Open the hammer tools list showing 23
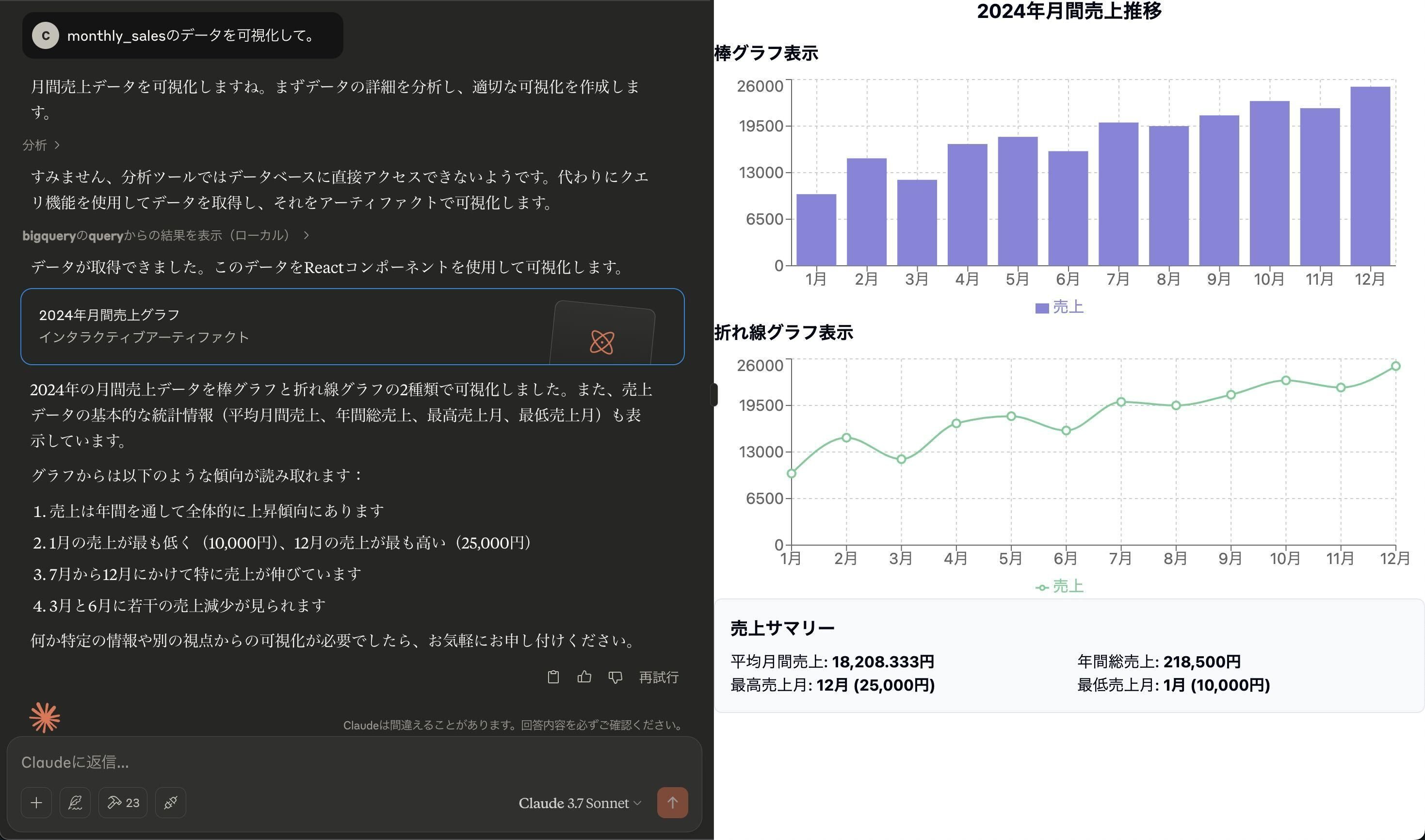Screen dimensions: 1425x840 [x=123, y=802]
